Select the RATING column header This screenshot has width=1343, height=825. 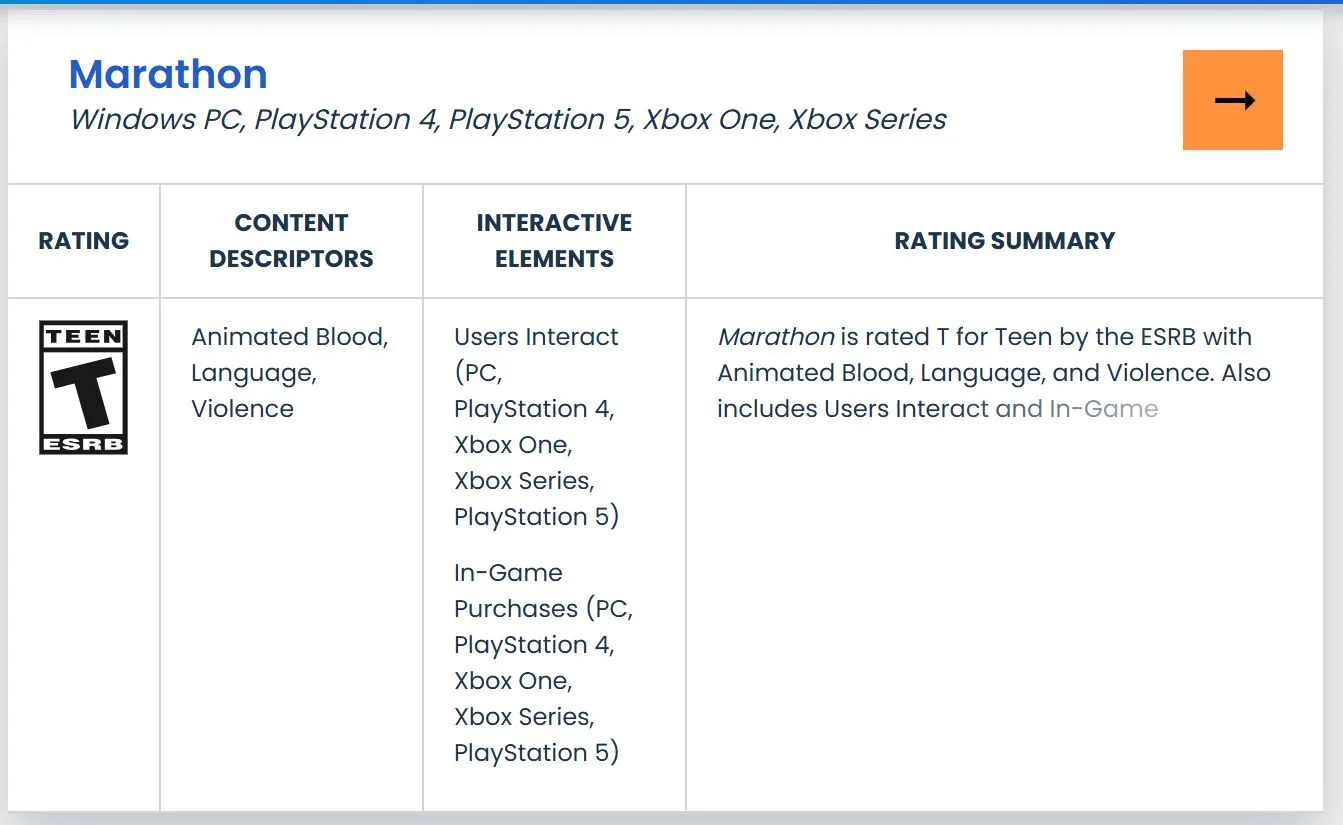point(83,241)
